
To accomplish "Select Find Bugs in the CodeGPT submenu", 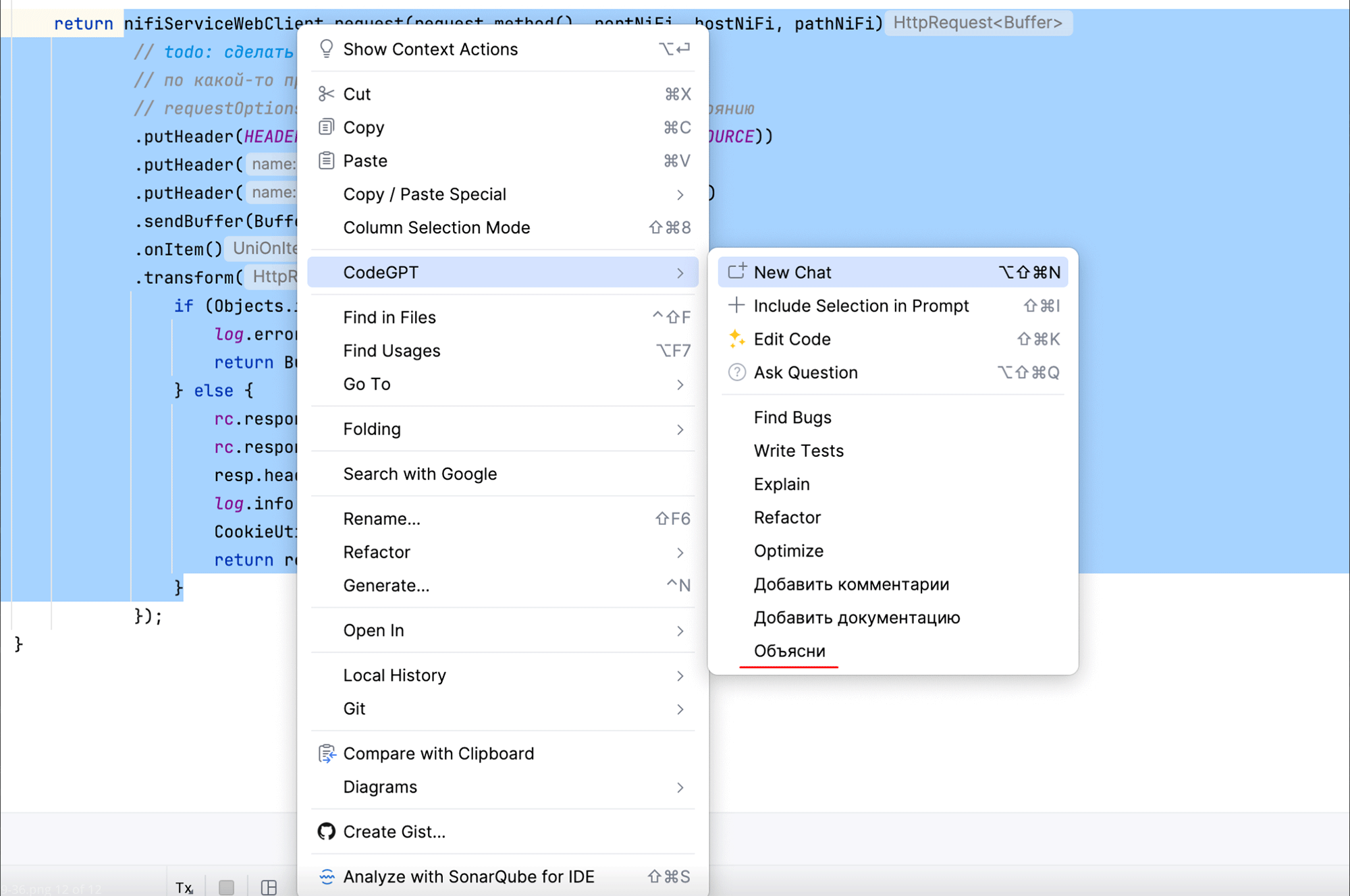I will pos(792,417).
